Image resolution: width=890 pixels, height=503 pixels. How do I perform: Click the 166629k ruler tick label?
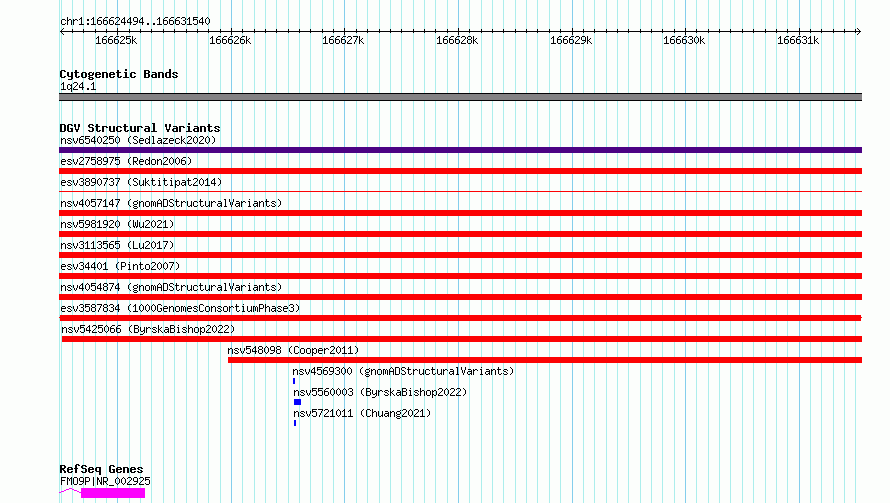pyautogui.click(x=571, y=41)
